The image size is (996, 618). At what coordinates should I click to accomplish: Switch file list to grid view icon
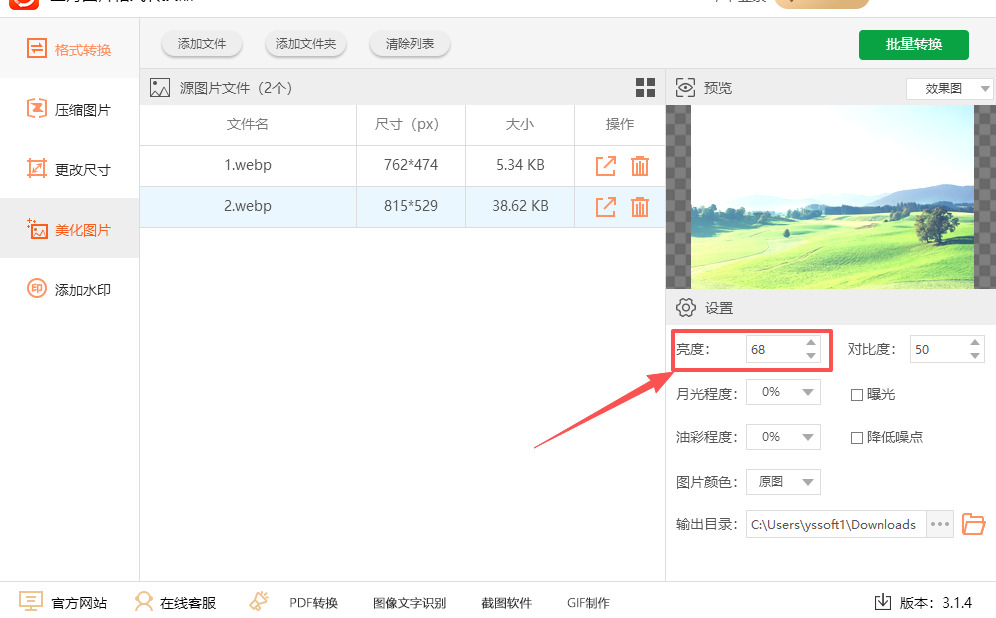pos(645,88)
